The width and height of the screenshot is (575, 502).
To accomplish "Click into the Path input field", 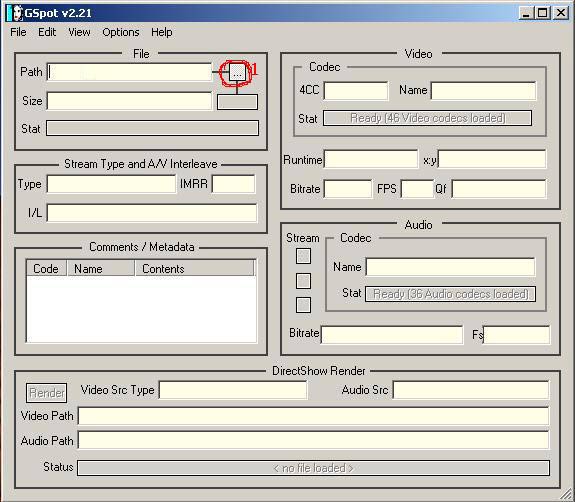I will click(129, 72).
